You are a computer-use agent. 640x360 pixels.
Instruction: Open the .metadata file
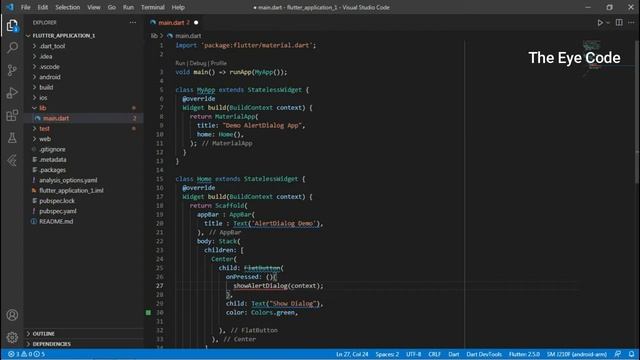click(x=53, y=160)
